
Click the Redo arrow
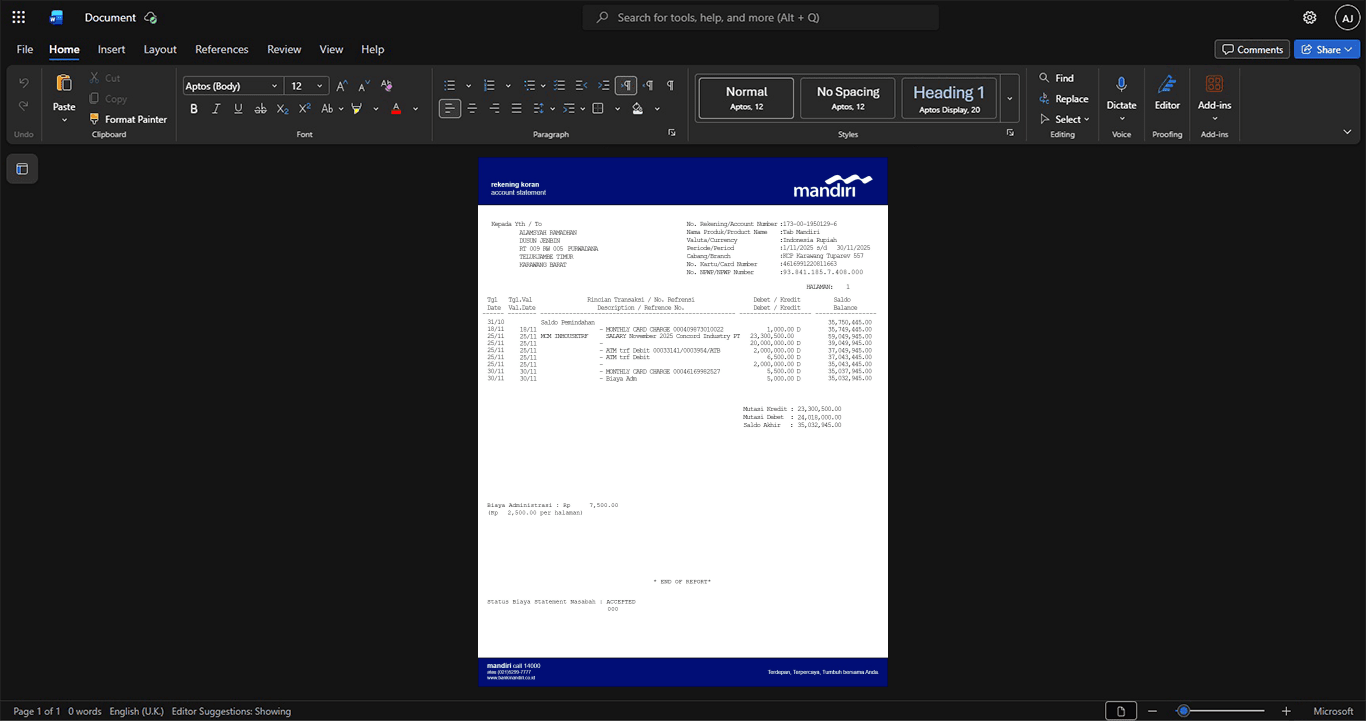pos(24,105)
